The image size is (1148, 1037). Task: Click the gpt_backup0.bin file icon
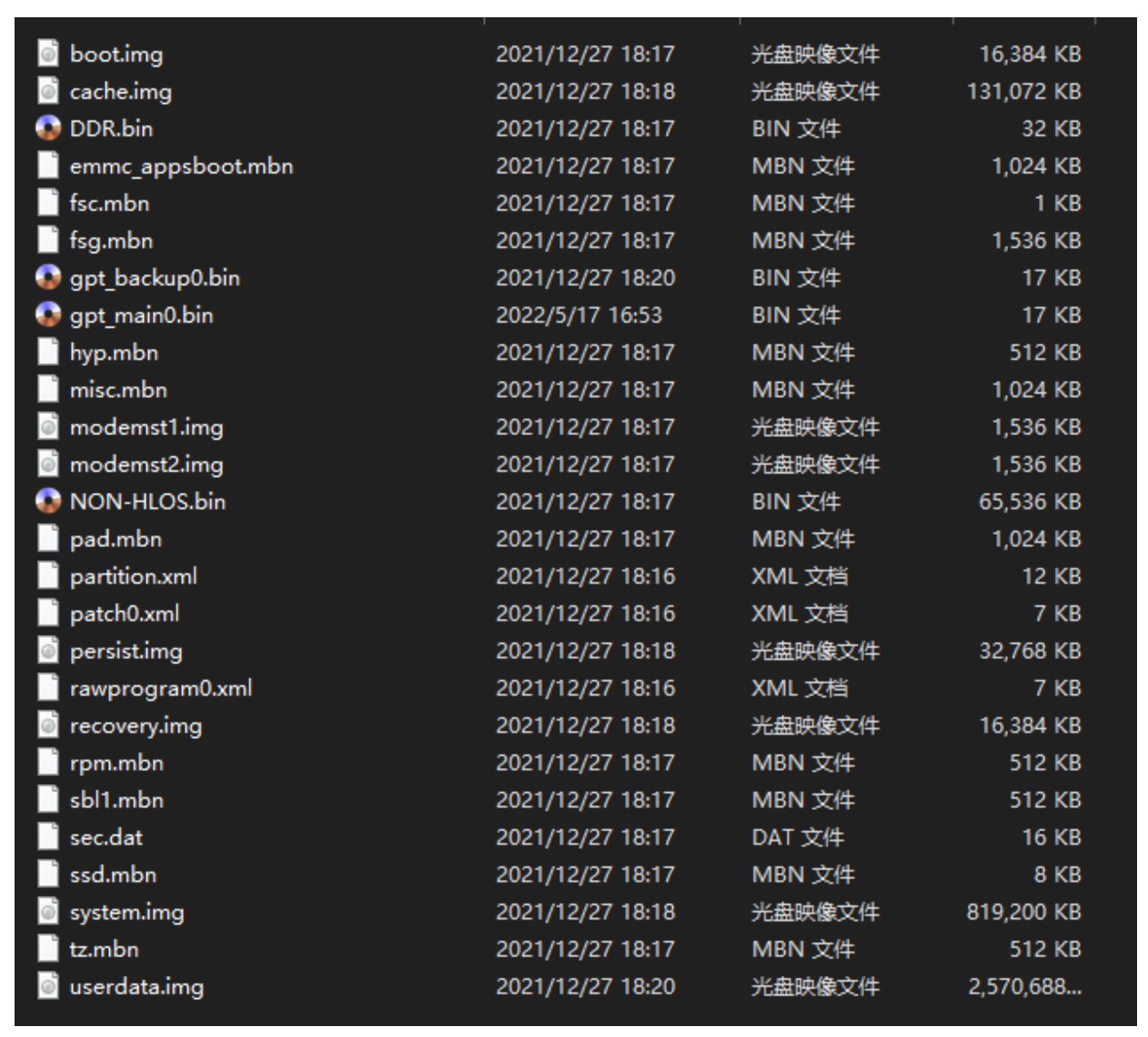tap(48, 277)
